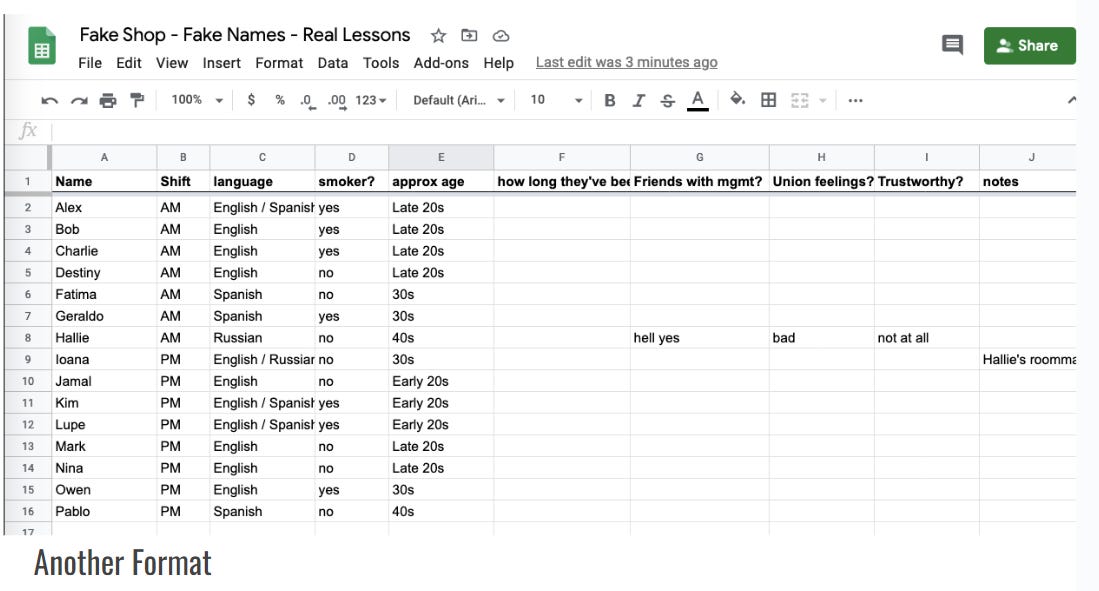1099x591 pixels.
Task: Open the Insert menu
Action: tap(221, 63)
